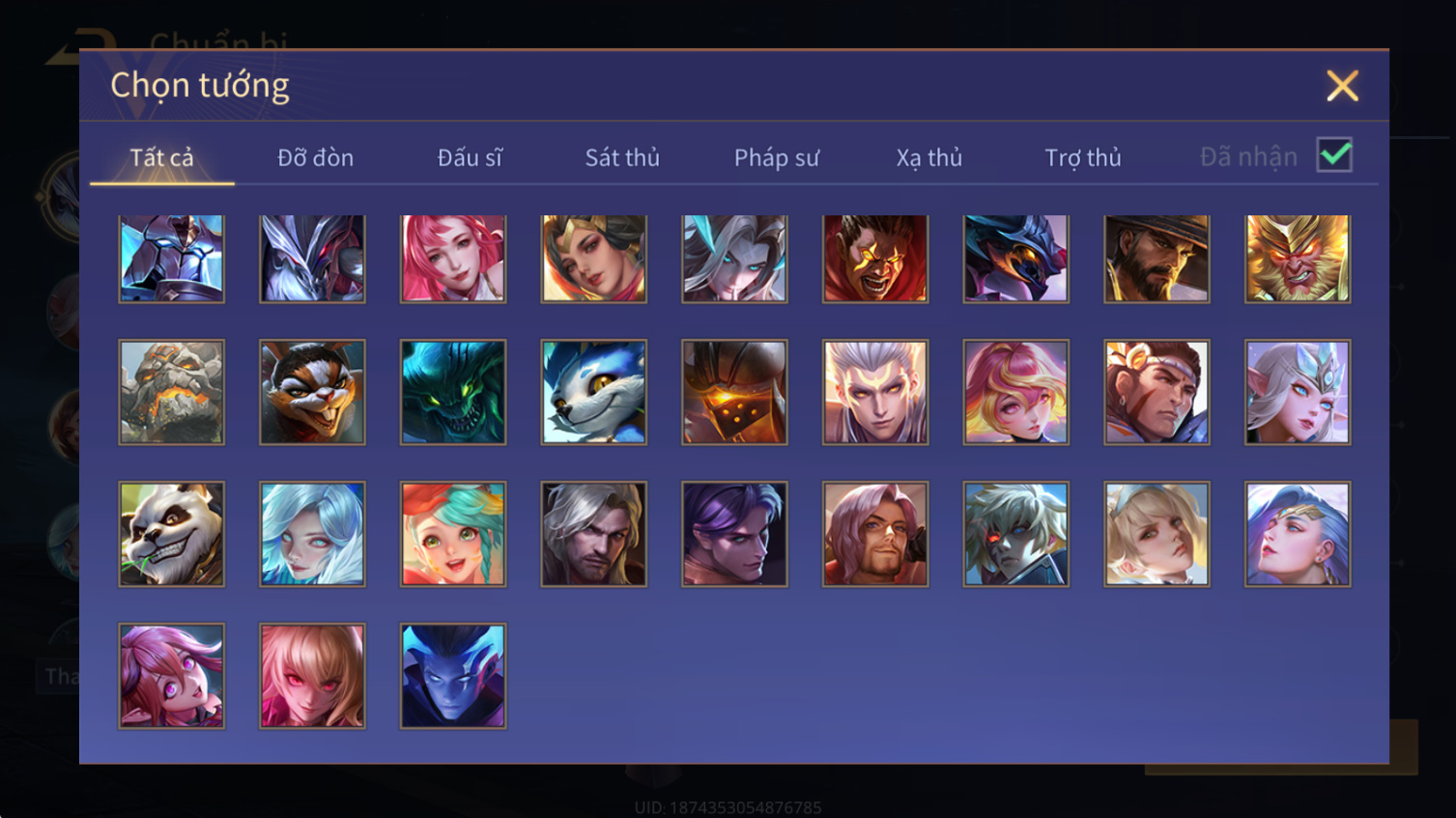Select the pink-haired girl hero in top row
The image size is (1456, 818).
(453, 259)
